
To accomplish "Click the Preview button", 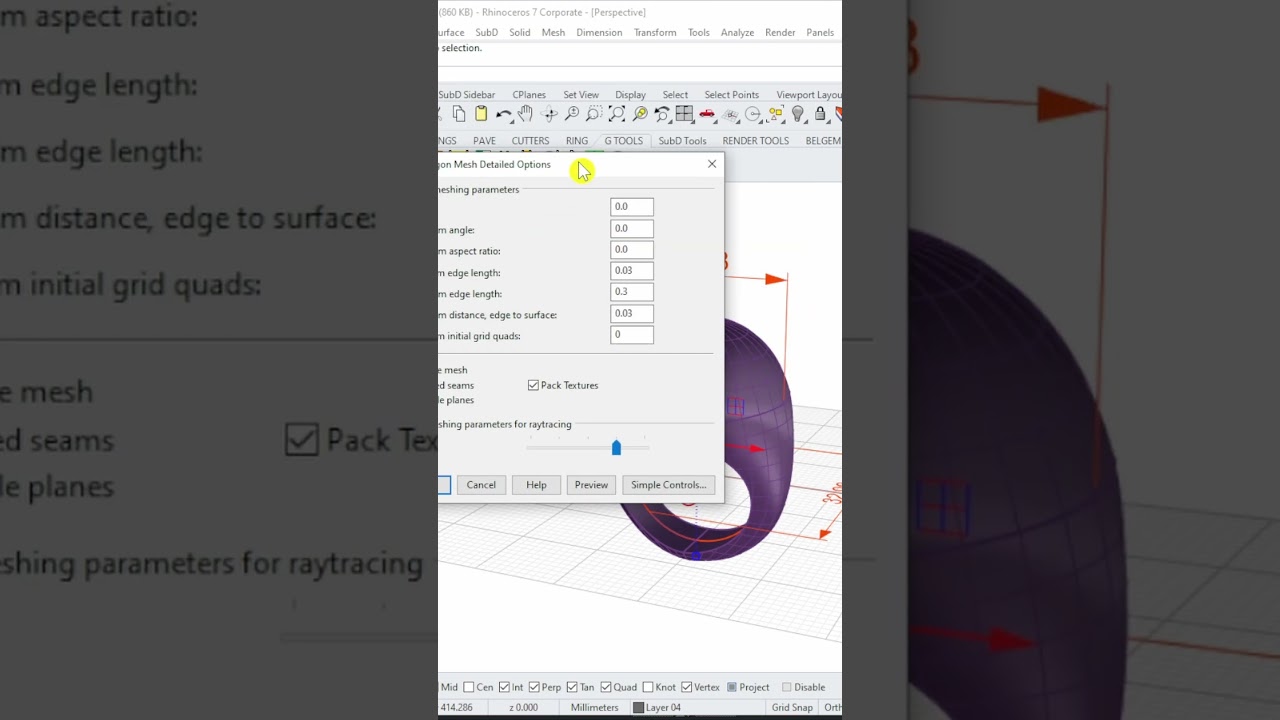I will pyautogui.click(x=591, y=485).
